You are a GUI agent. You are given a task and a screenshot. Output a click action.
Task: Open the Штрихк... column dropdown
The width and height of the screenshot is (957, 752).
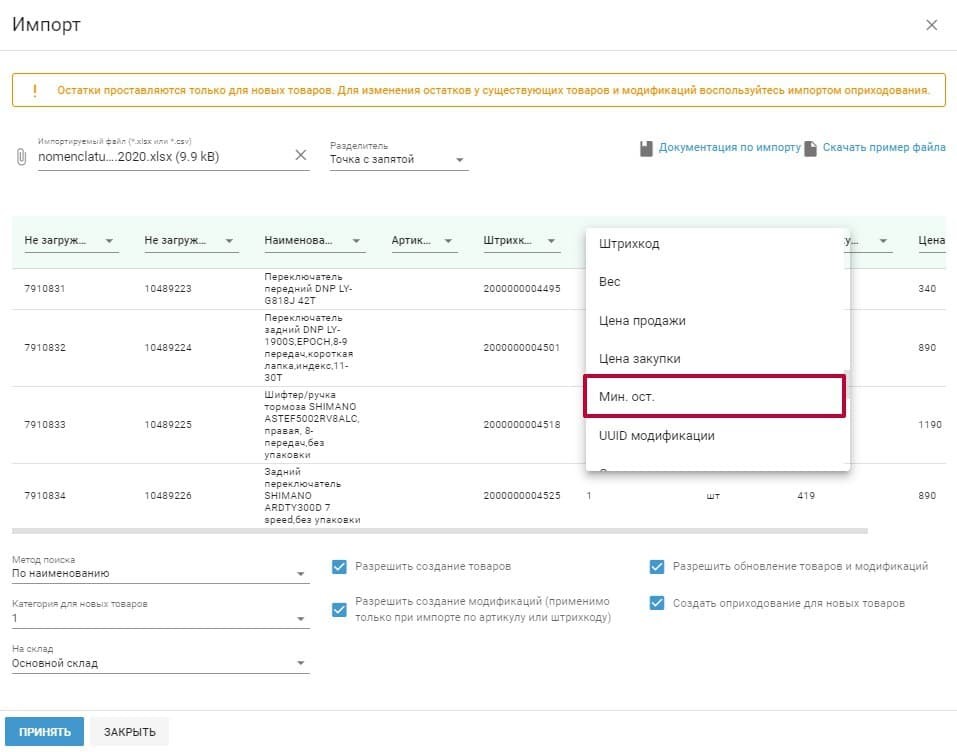(522, 240)
